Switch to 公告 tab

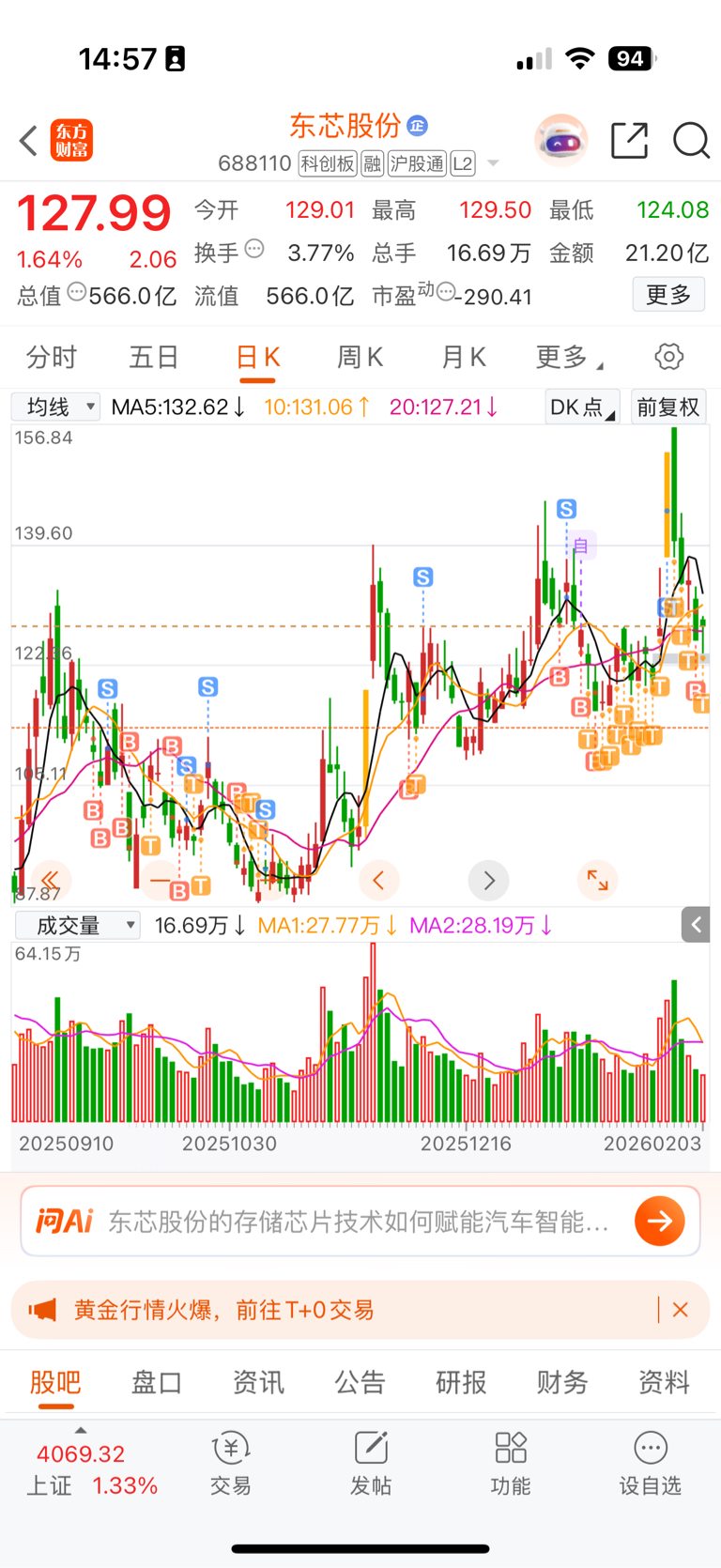tap(360, 1382)
